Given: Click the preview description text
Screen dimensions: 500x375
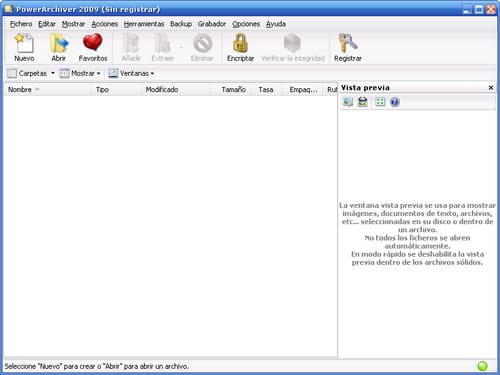Looking at the screenshot, I should [417, 234].
